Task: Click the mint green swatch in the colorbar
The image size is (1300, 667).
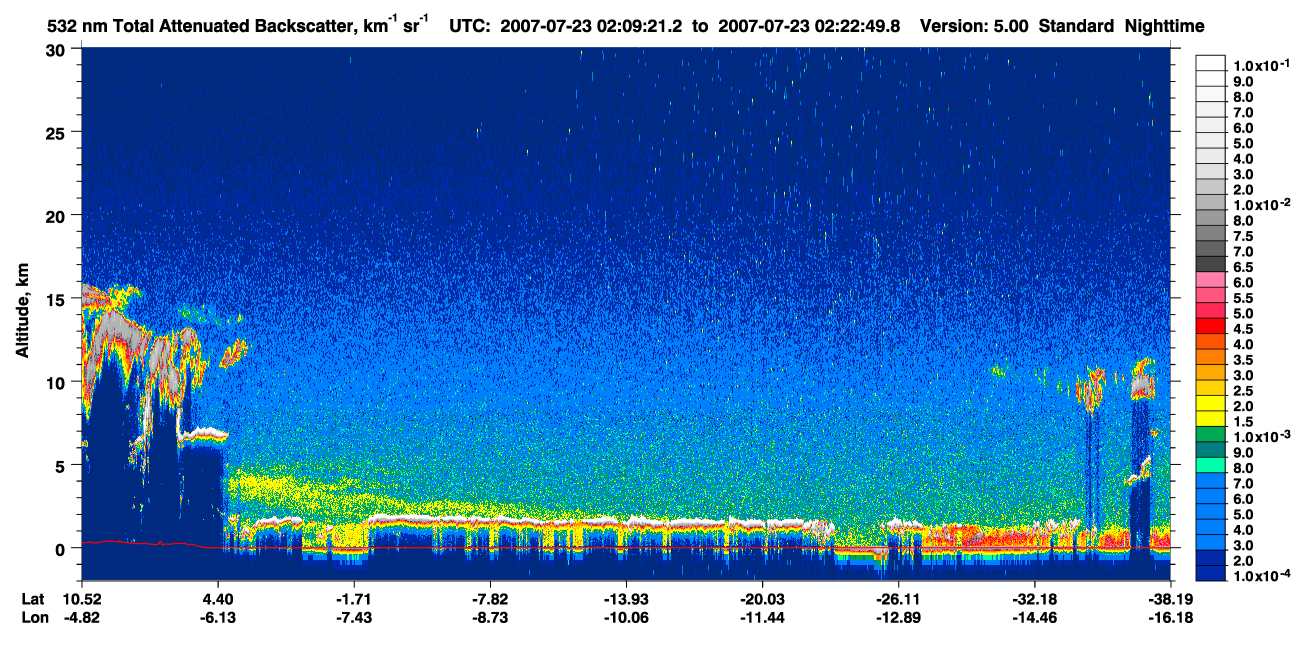Action: click(x=1211, y=466)
